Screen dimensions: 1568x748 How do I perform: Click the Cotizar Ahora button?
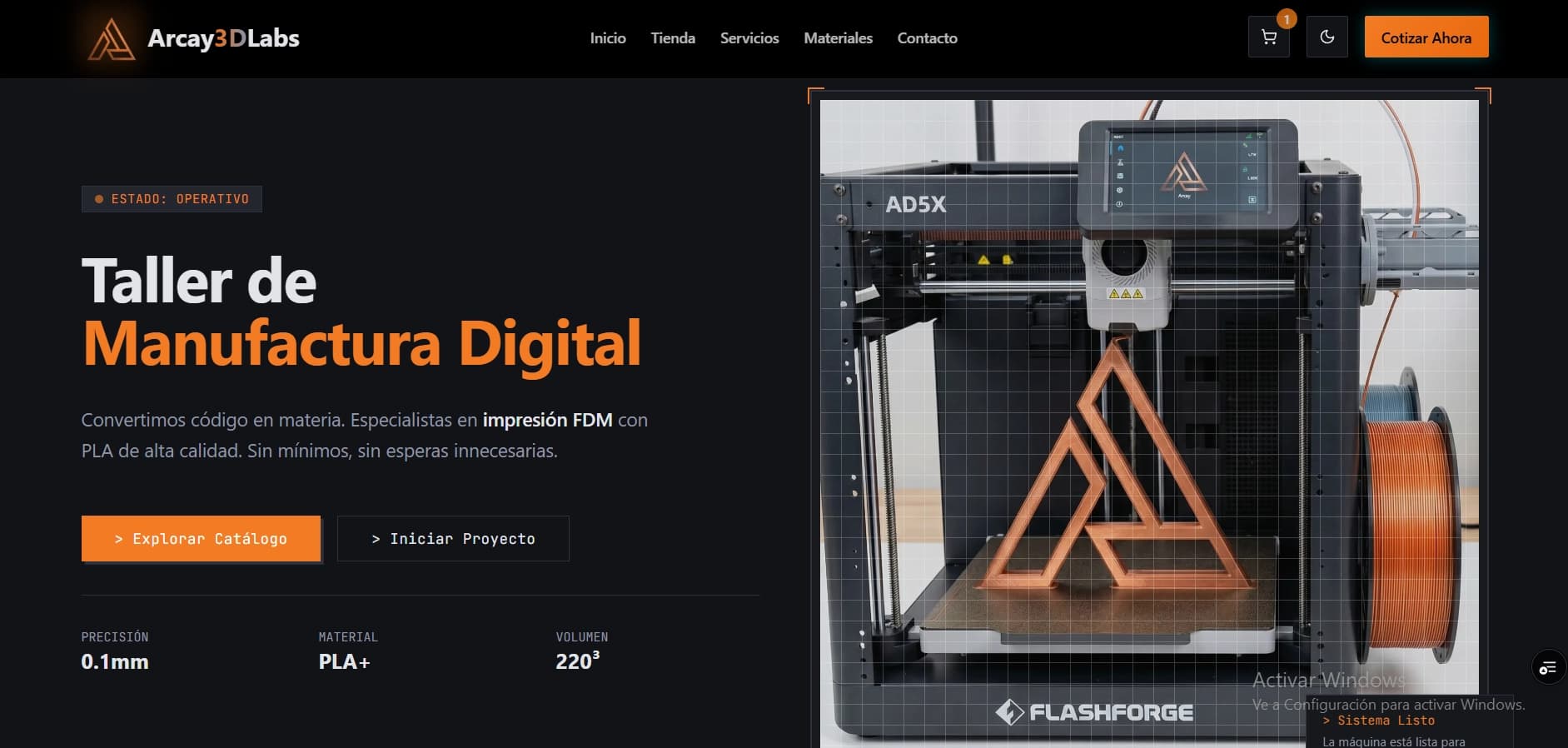tap(1426, 37)
